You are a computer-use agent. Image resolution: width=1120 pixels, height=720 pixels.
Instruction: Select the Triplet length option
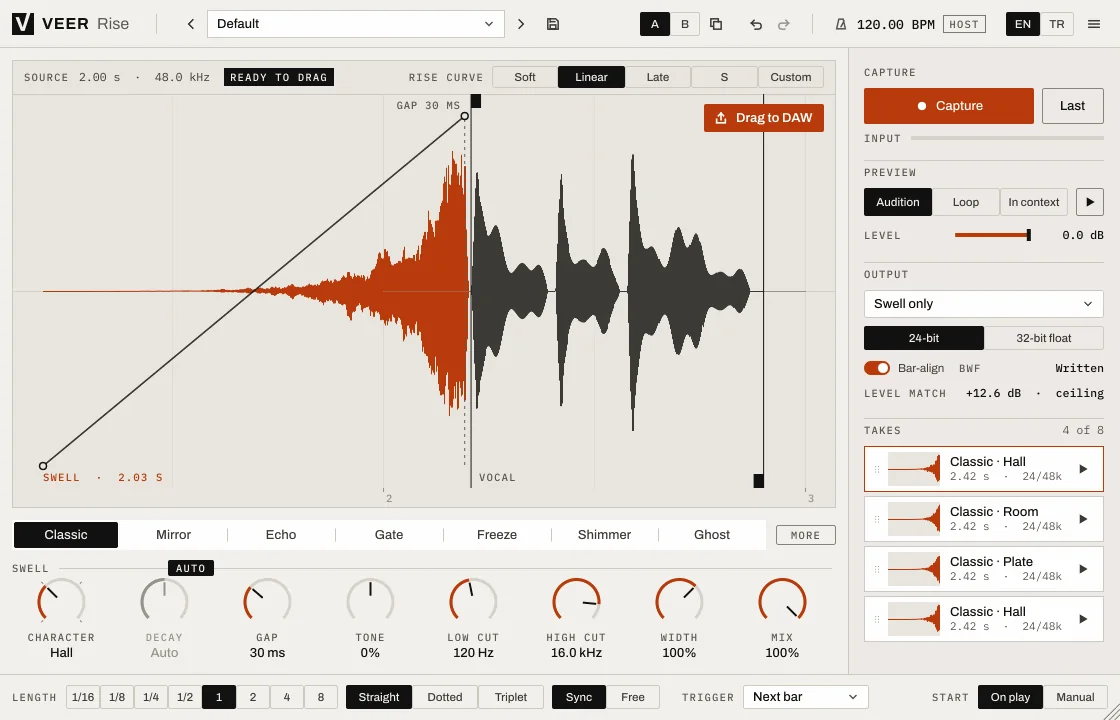coord(511,697)
